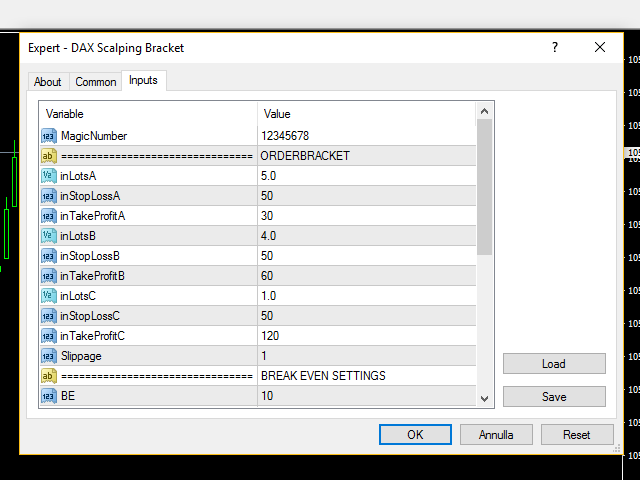
Task: Select the Slippage variable name
Action: pos(81,356)
